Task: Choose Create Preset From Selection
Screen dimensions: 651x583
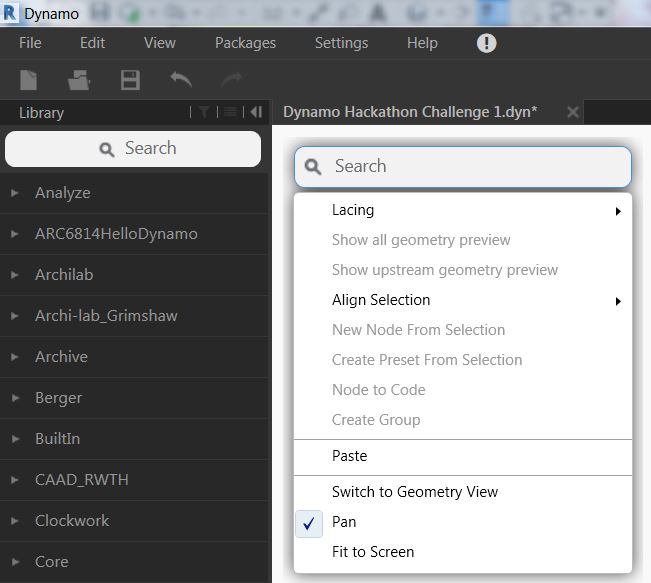Action: tap(463, 360)
